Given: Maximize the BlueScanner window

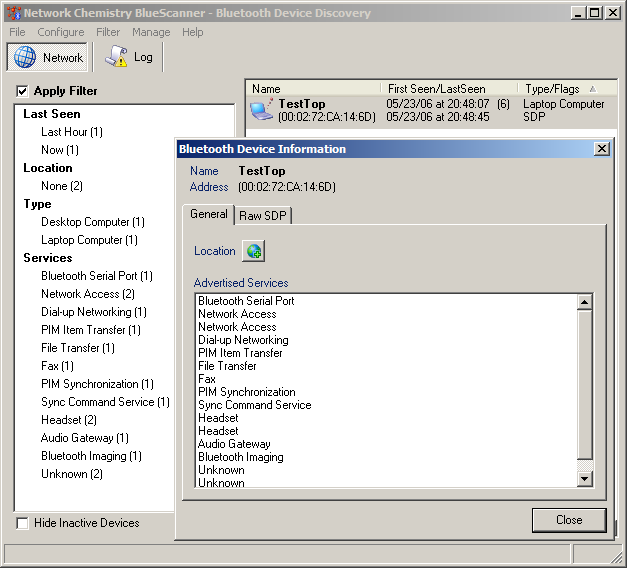Looking at the screenshot, I should 595,13.
